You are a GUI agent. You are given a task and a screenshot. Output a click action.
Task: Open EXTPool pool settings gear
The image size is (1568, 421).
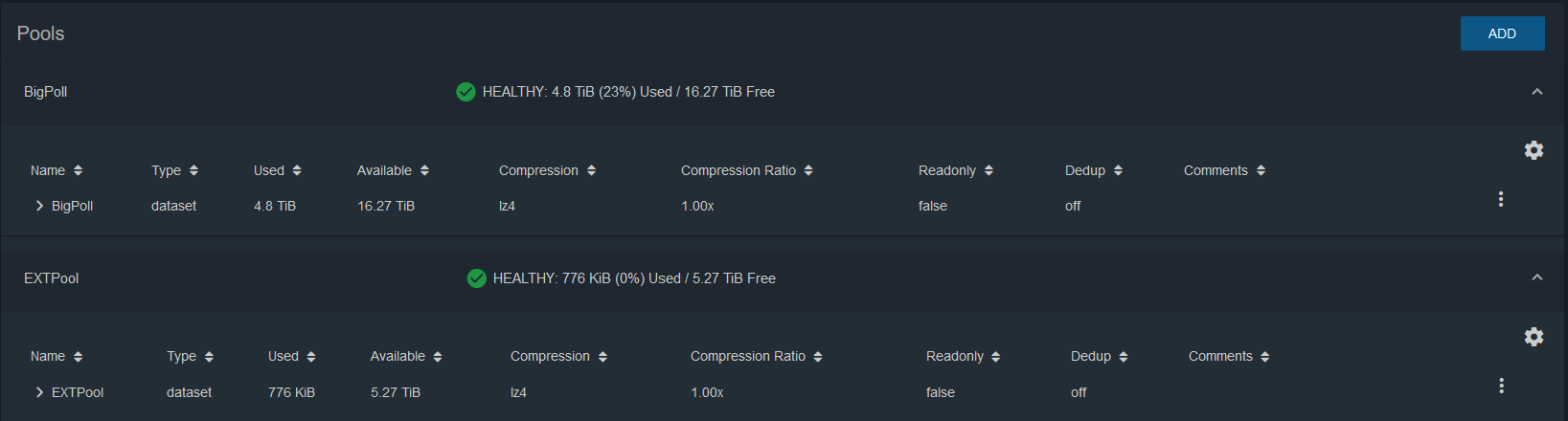1534,337
